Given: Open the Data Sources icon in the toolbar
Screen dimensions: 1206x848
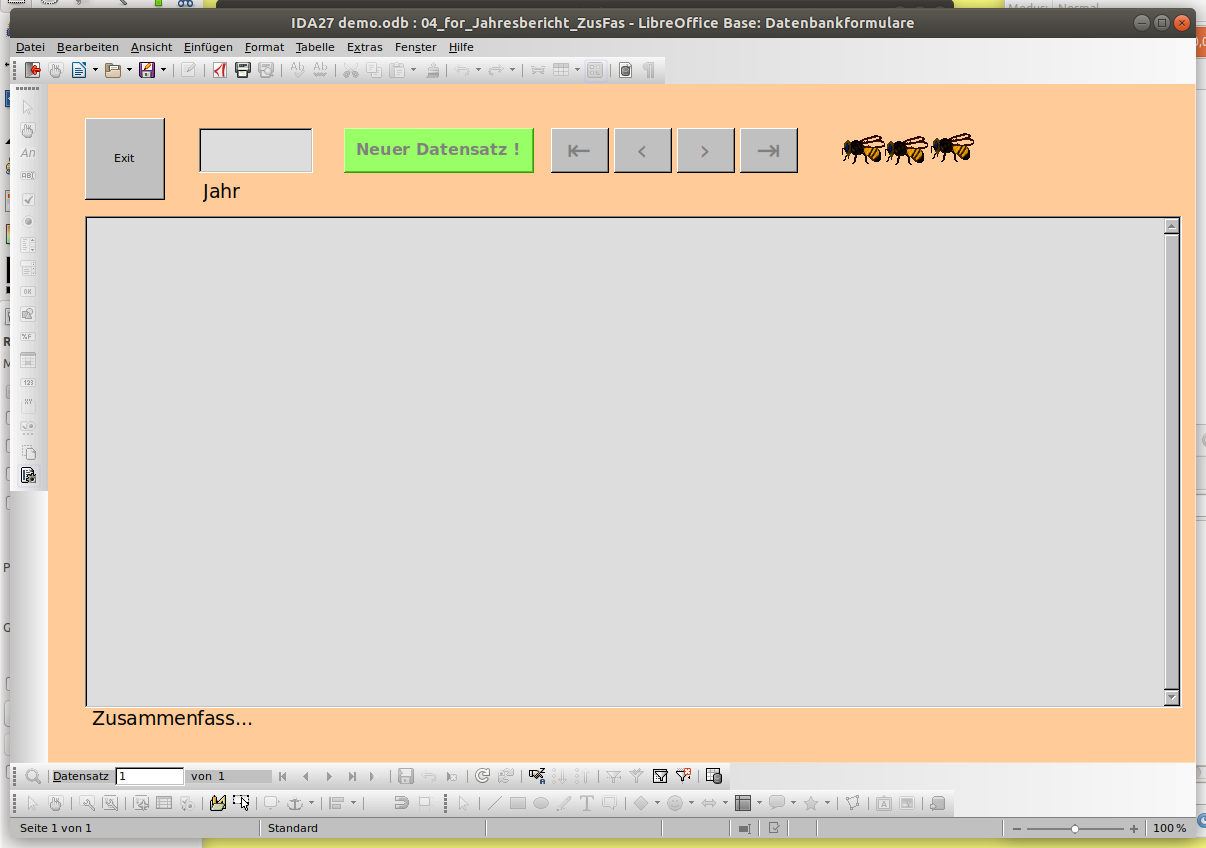Looking at the screenshot, I should pyautogui.click(x=625, y=70).
